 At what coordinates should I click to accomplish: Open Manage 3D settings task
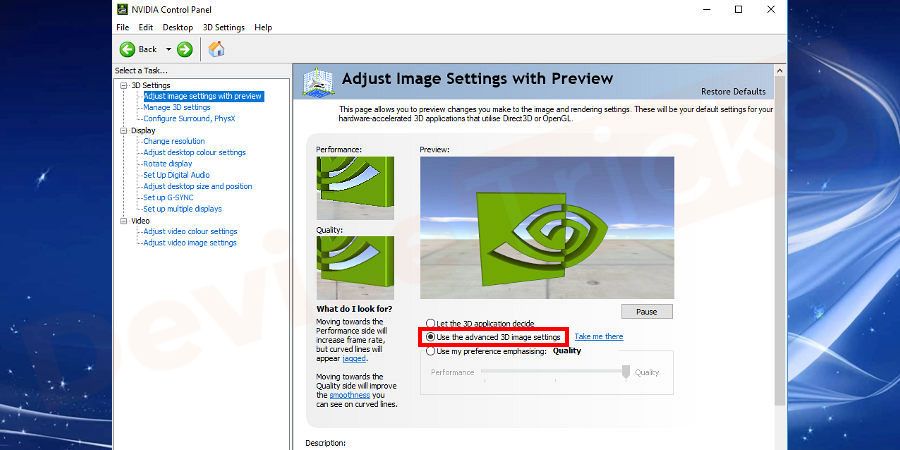177,107
